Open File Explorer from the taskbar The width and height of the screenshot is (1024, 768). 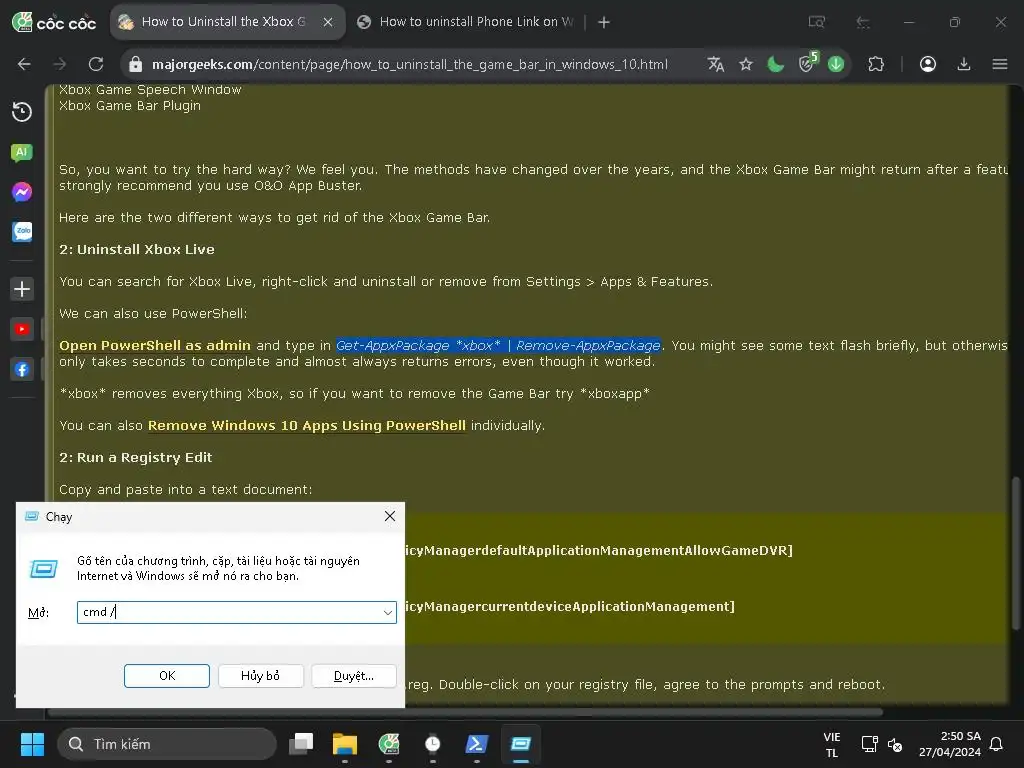point(345,744)
